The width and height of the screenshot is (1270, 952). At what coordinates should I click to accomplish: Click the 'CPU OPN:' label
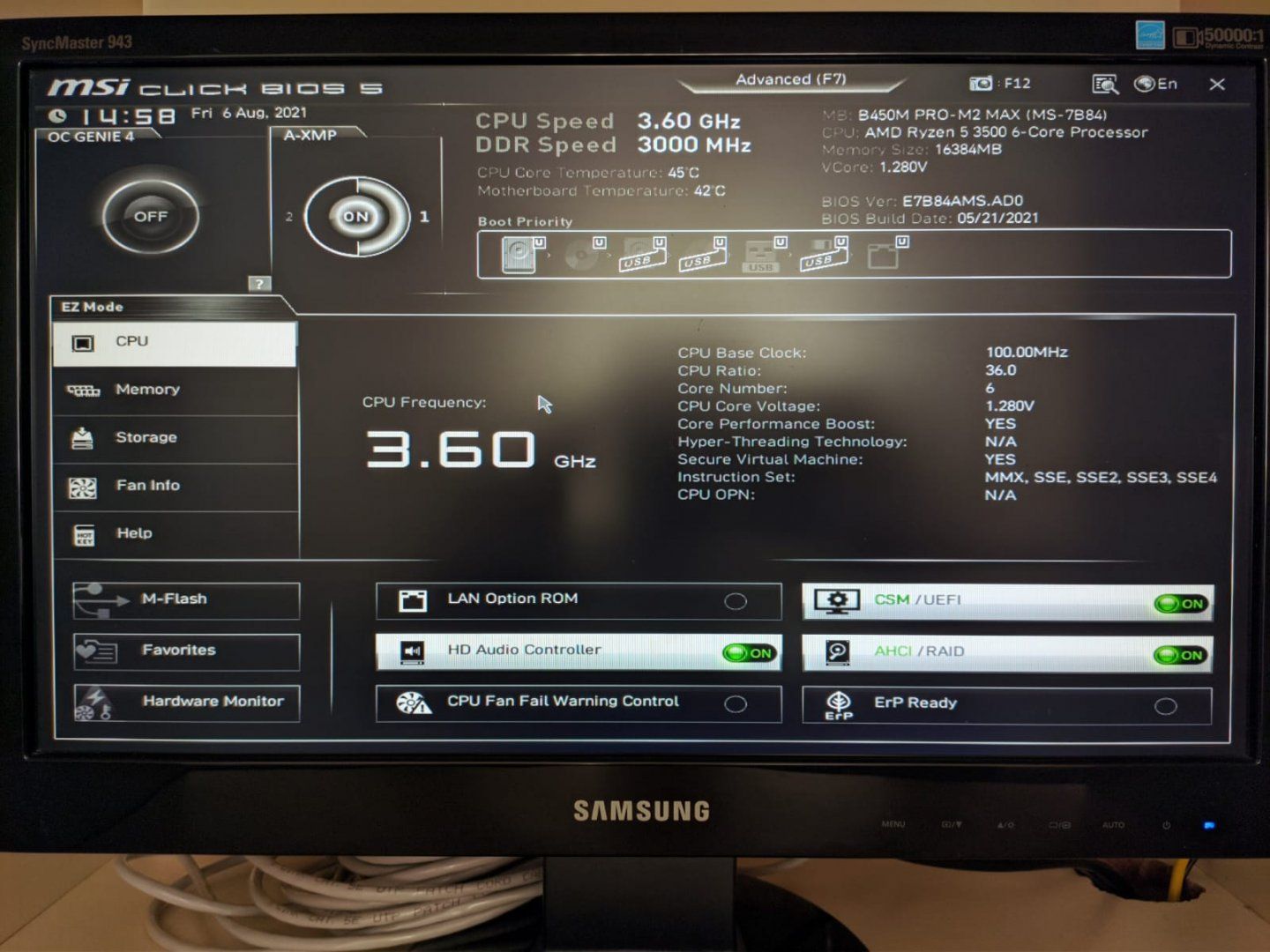(x=716, y=495)
